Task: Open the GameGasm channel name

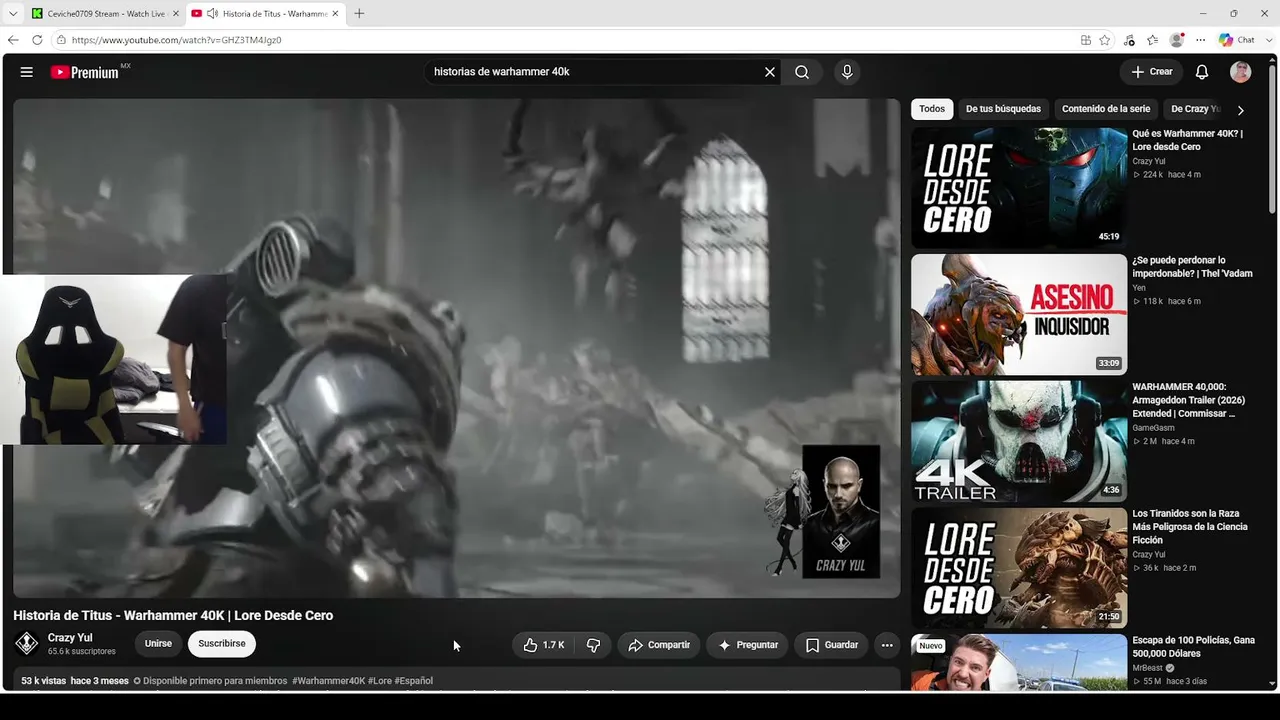Action: tap(1153, 428)
